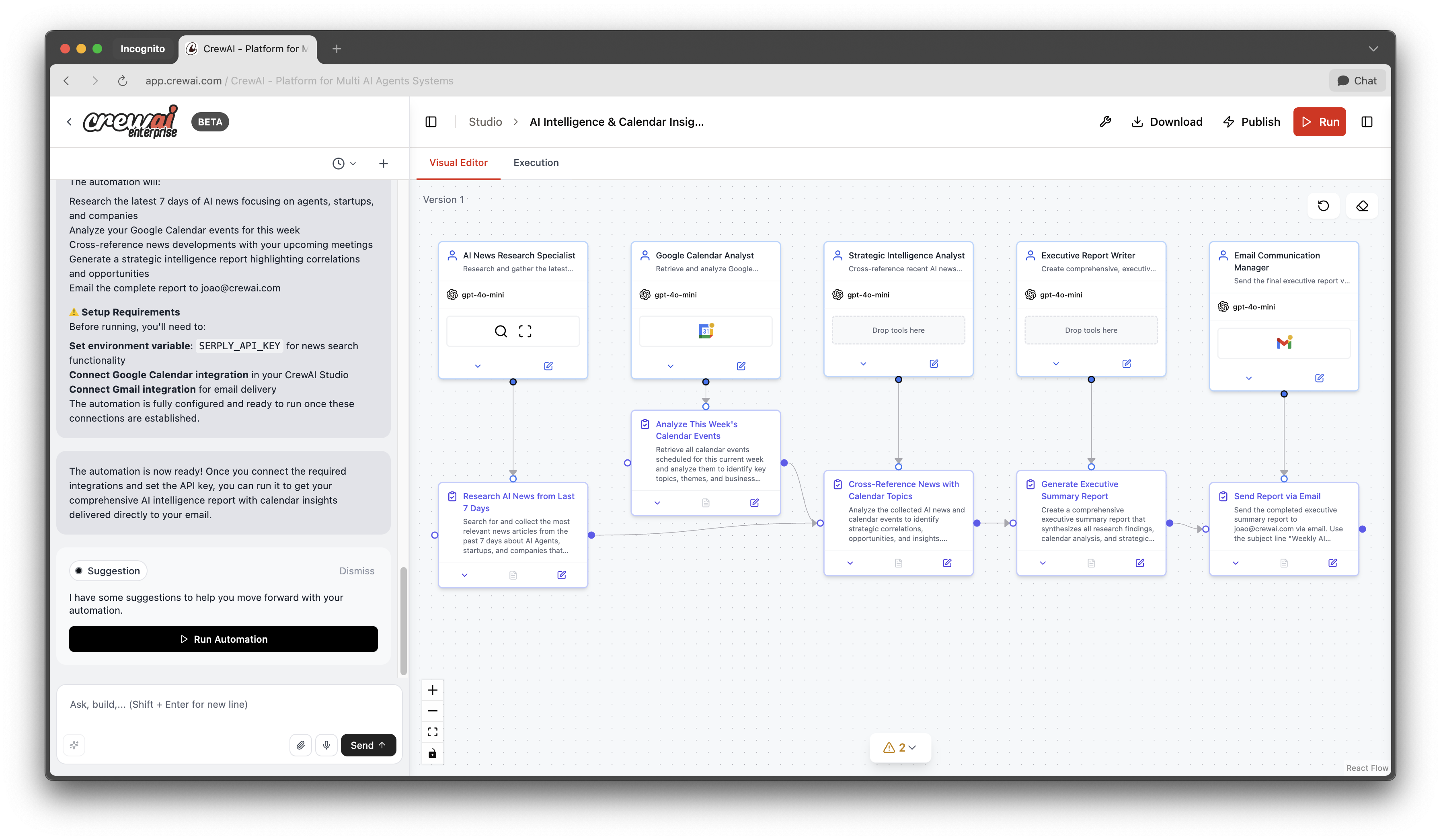This screenshot has width=1441, height=840.
Task: Open the chat history clock dropdown
Action: 344,164
